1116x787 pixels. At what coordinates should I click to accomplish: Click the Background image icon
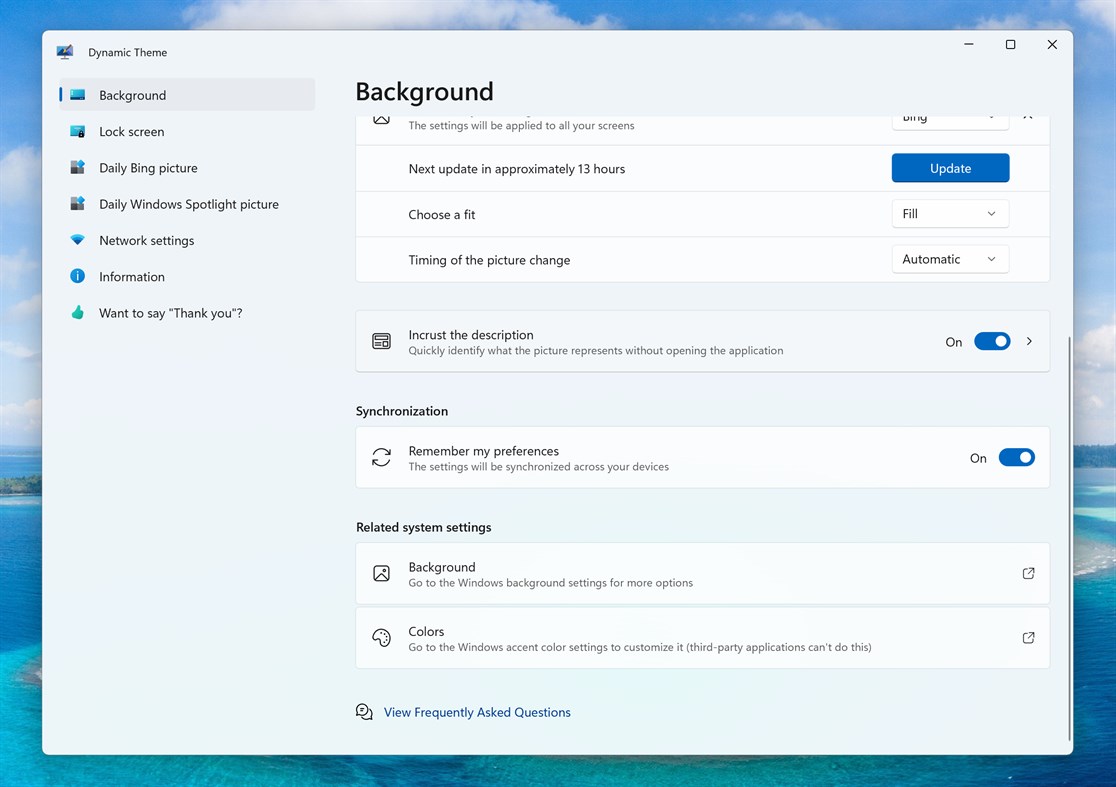[x=381, y=573]
